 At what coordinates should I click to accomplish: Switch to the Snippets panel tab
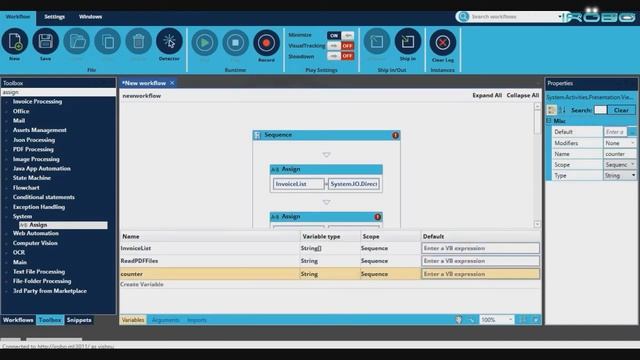tap(79, 320)
